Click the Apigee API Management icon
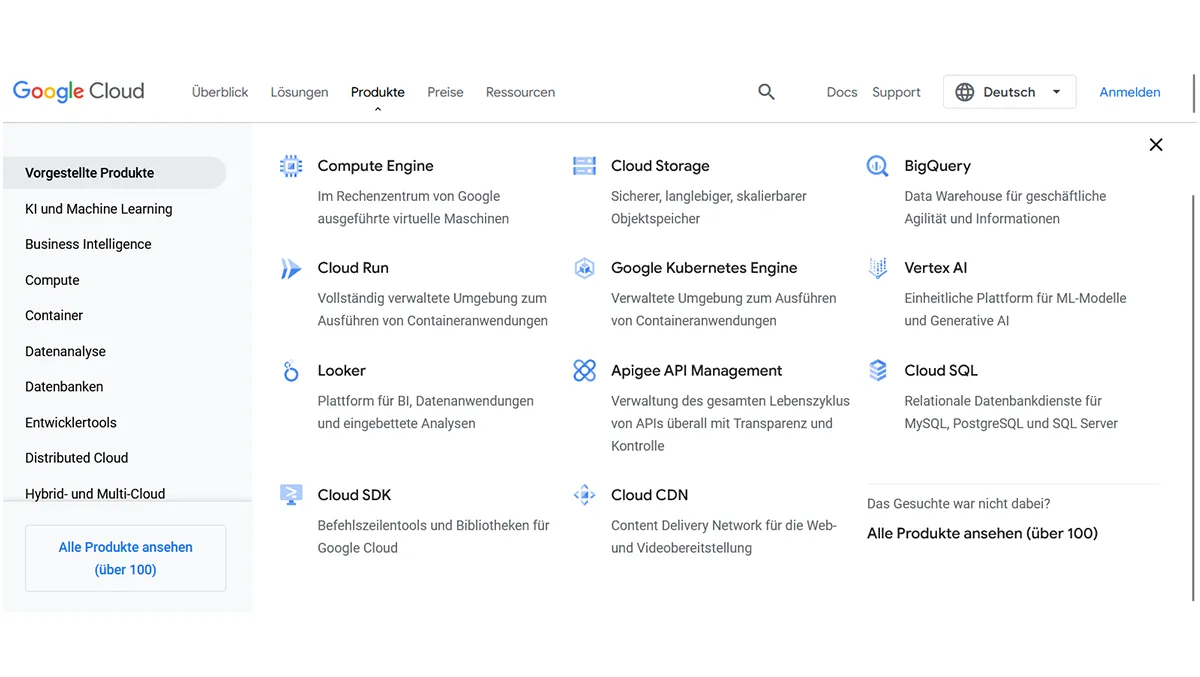 (x=584, y=371)
